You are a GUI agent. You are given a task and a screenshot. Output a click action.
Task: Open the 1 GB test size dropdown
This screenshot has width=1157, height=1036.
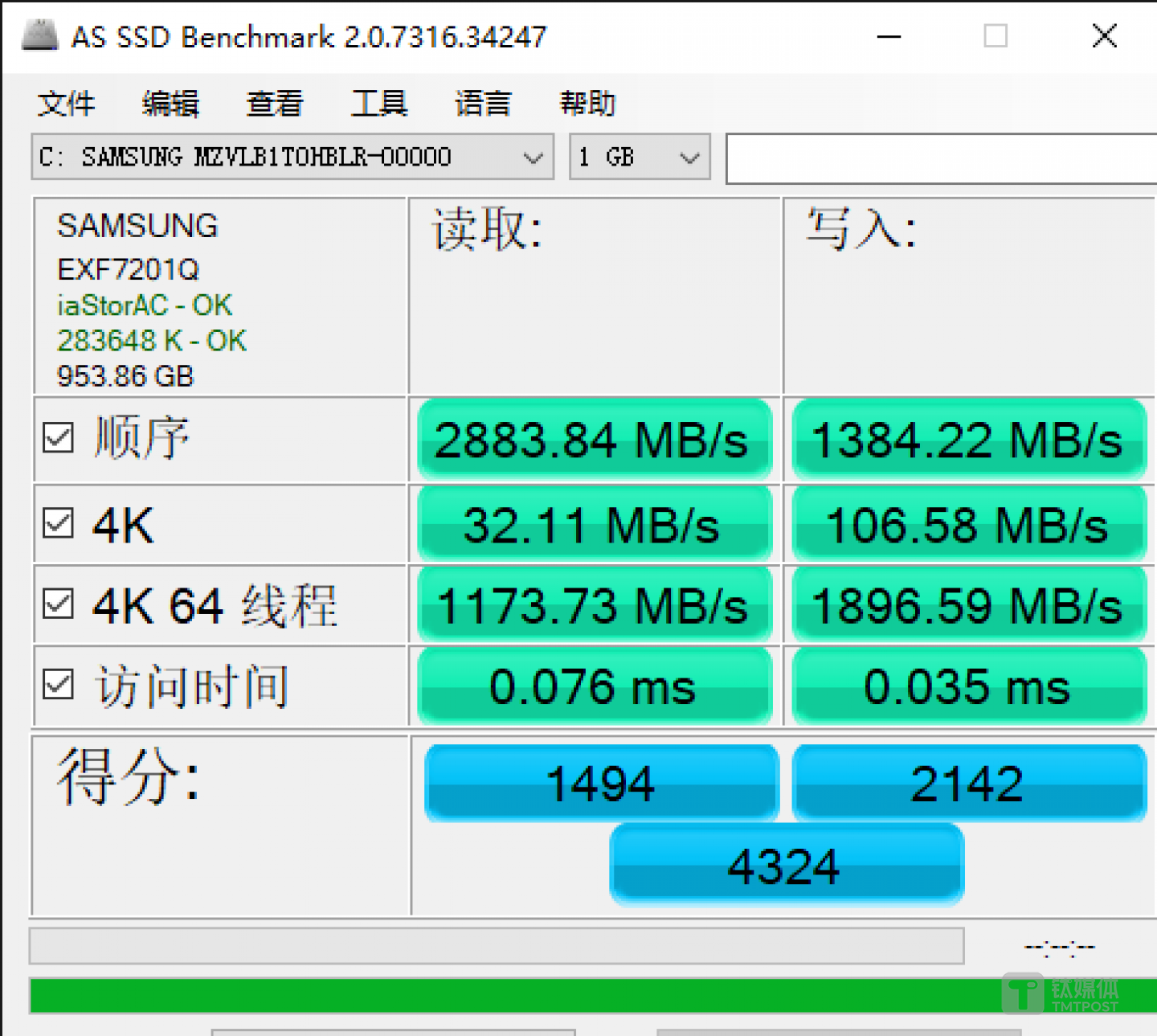point(689,157)
